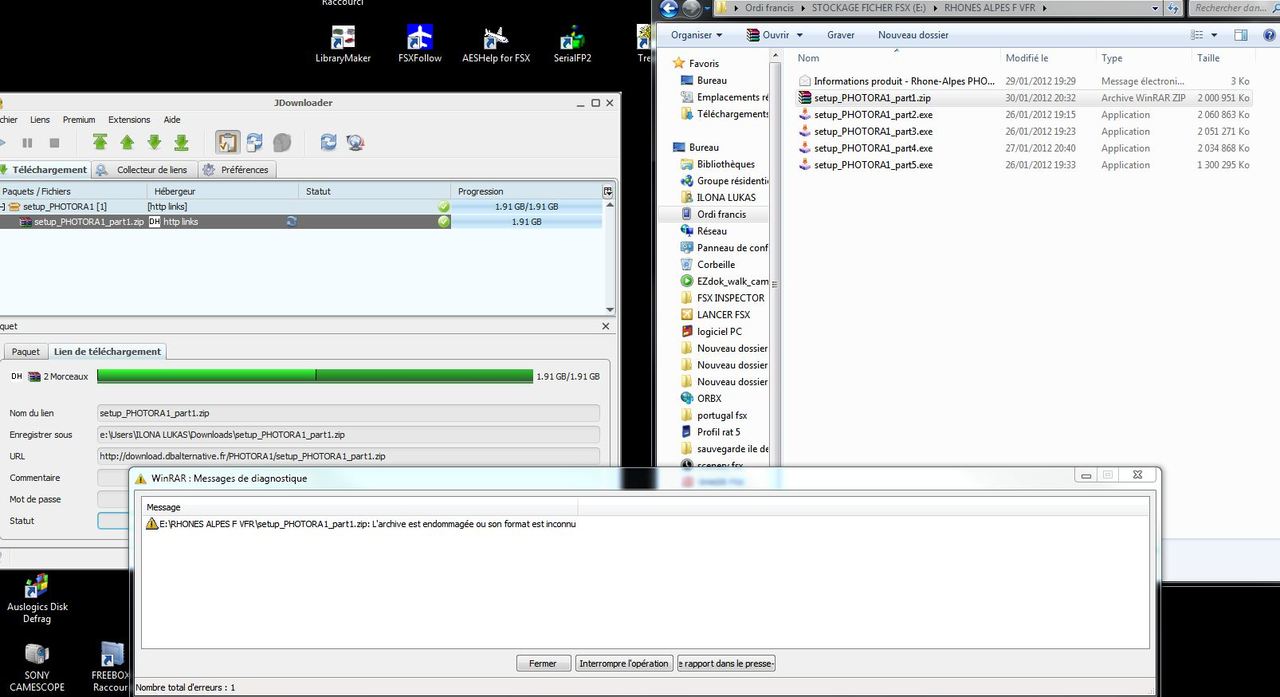Image resolution: width=1280 pixels, height=697 pixels.
Task: Toggle clipboard monitoring in JDownloader
Action: point(227,142)
